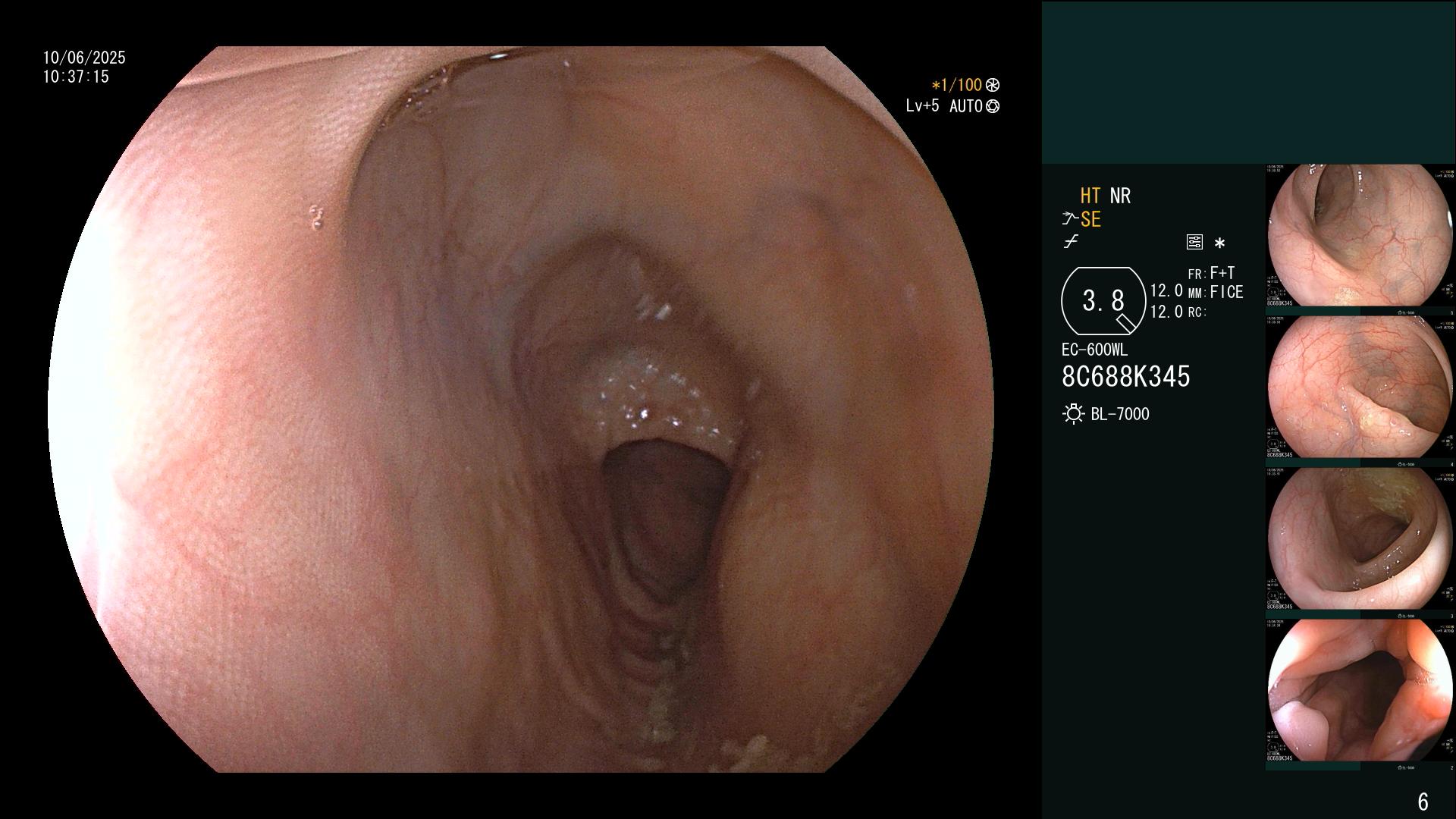This screenshot has height=819, width=1456.
Task: Click the BL-7000 light source label
Action: pos(1120,414)
